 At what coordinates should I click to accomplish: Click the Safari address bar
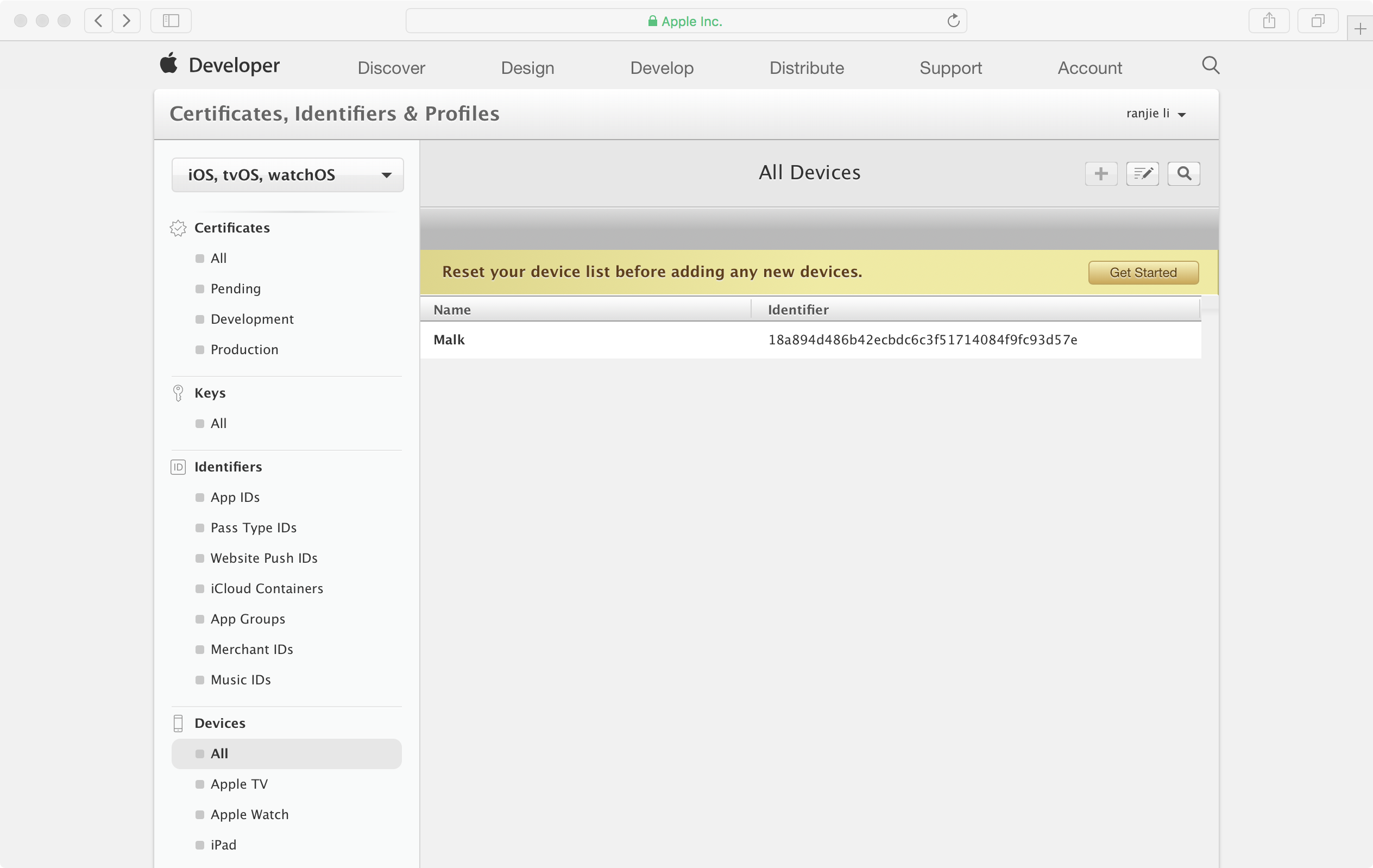[684, 21]
